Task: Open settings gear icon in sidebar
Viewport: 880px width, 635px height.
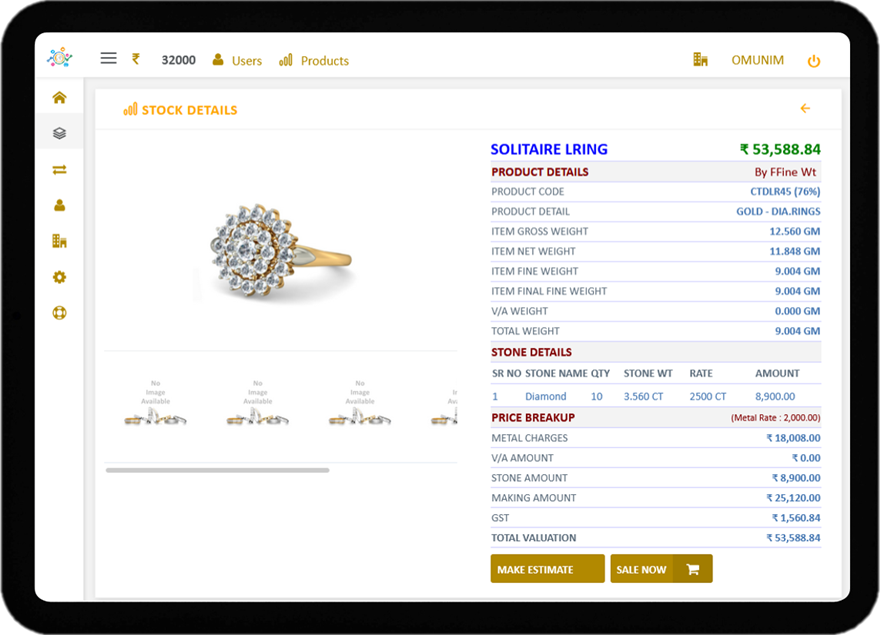Action: pyautogui.click(x=59, y=277)
